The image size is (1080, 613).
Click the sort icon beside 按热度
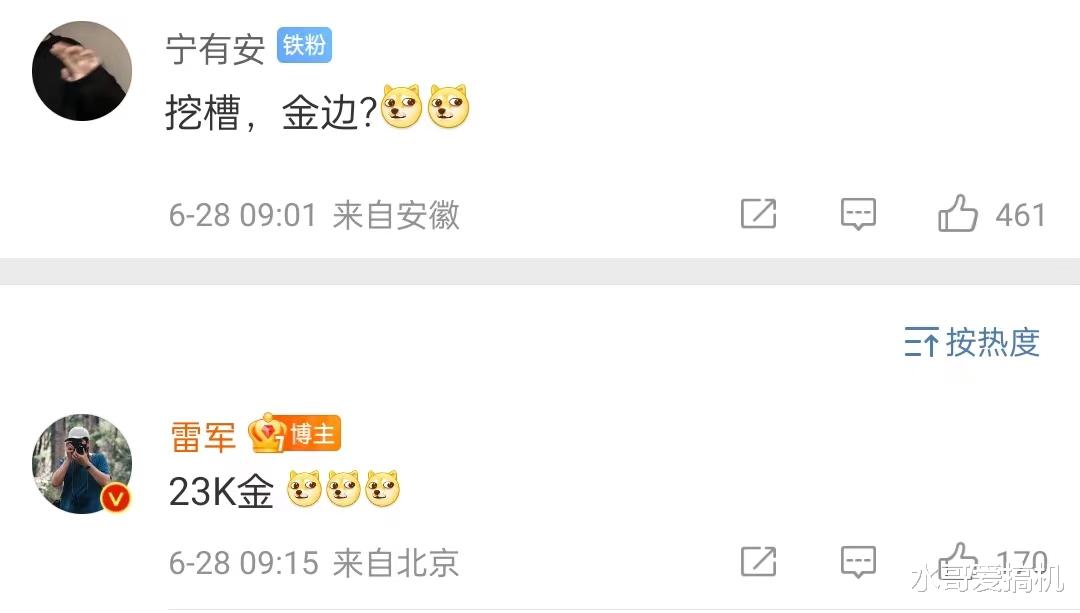pos(921,342)
